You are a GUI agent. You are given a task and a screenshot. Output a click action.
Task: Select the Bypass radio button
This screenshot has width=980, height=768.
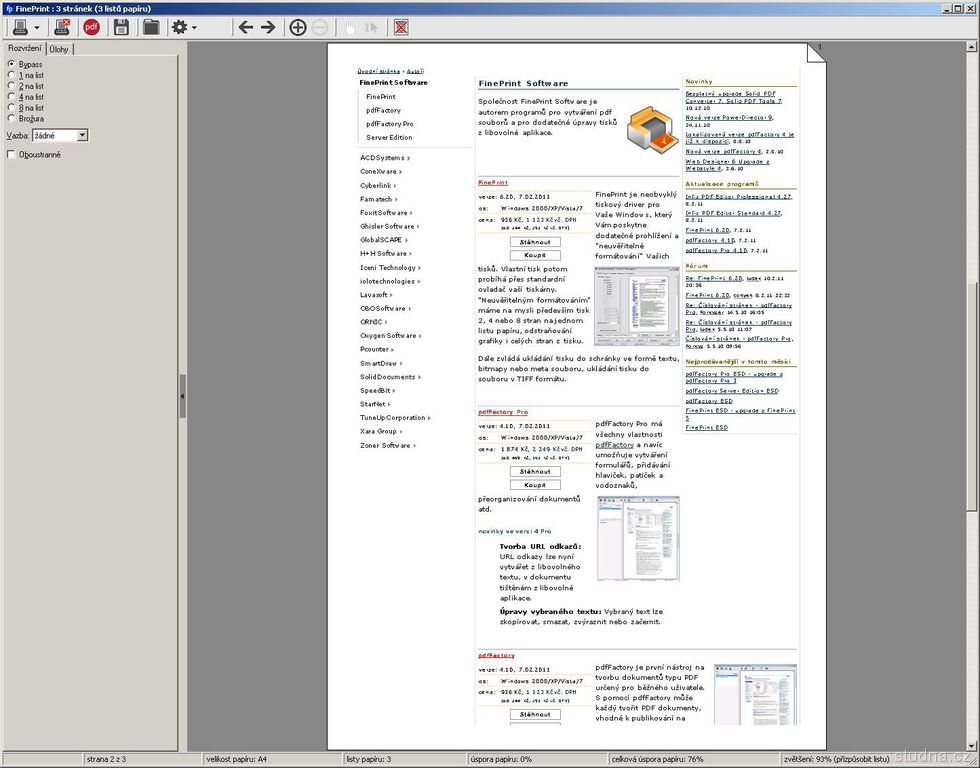[12, 64]
